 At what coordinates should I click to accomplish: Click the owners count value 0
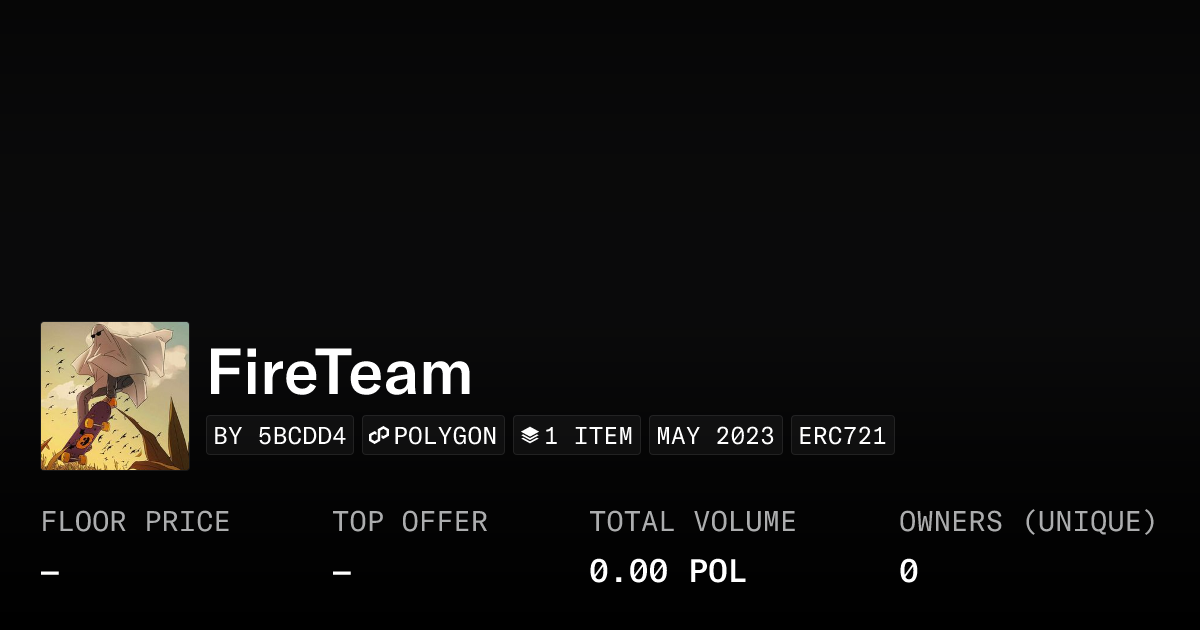[x=908, y=572]
